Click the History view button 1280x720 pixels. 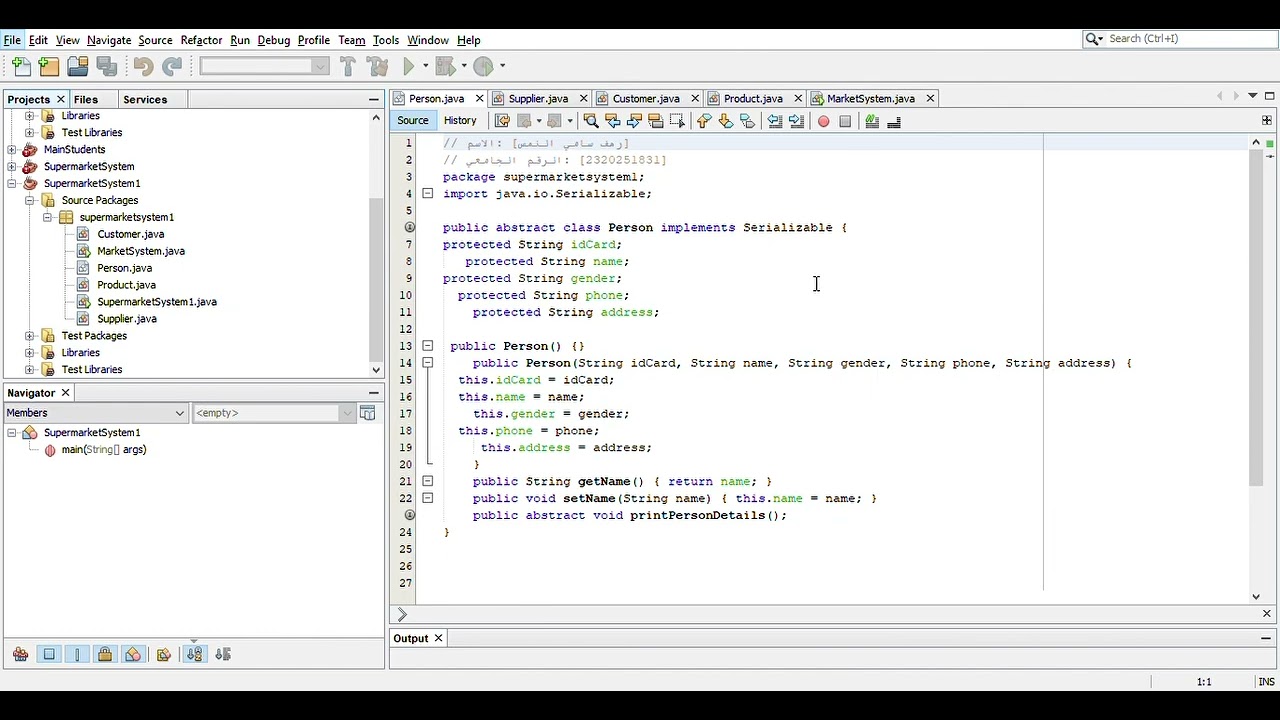[460, 120]
